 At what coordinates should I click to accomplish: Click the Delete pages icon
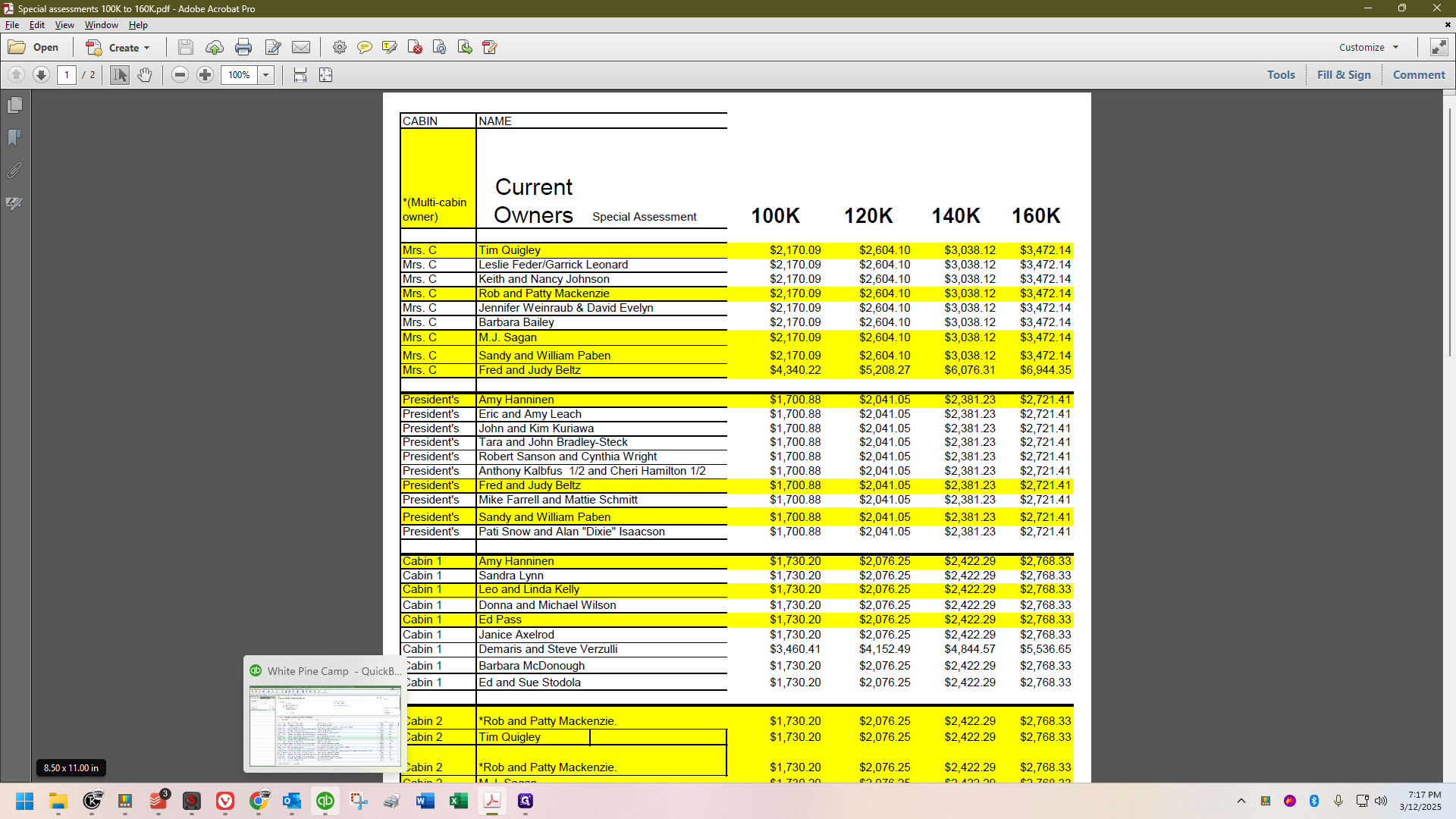[x=415, y=47]
